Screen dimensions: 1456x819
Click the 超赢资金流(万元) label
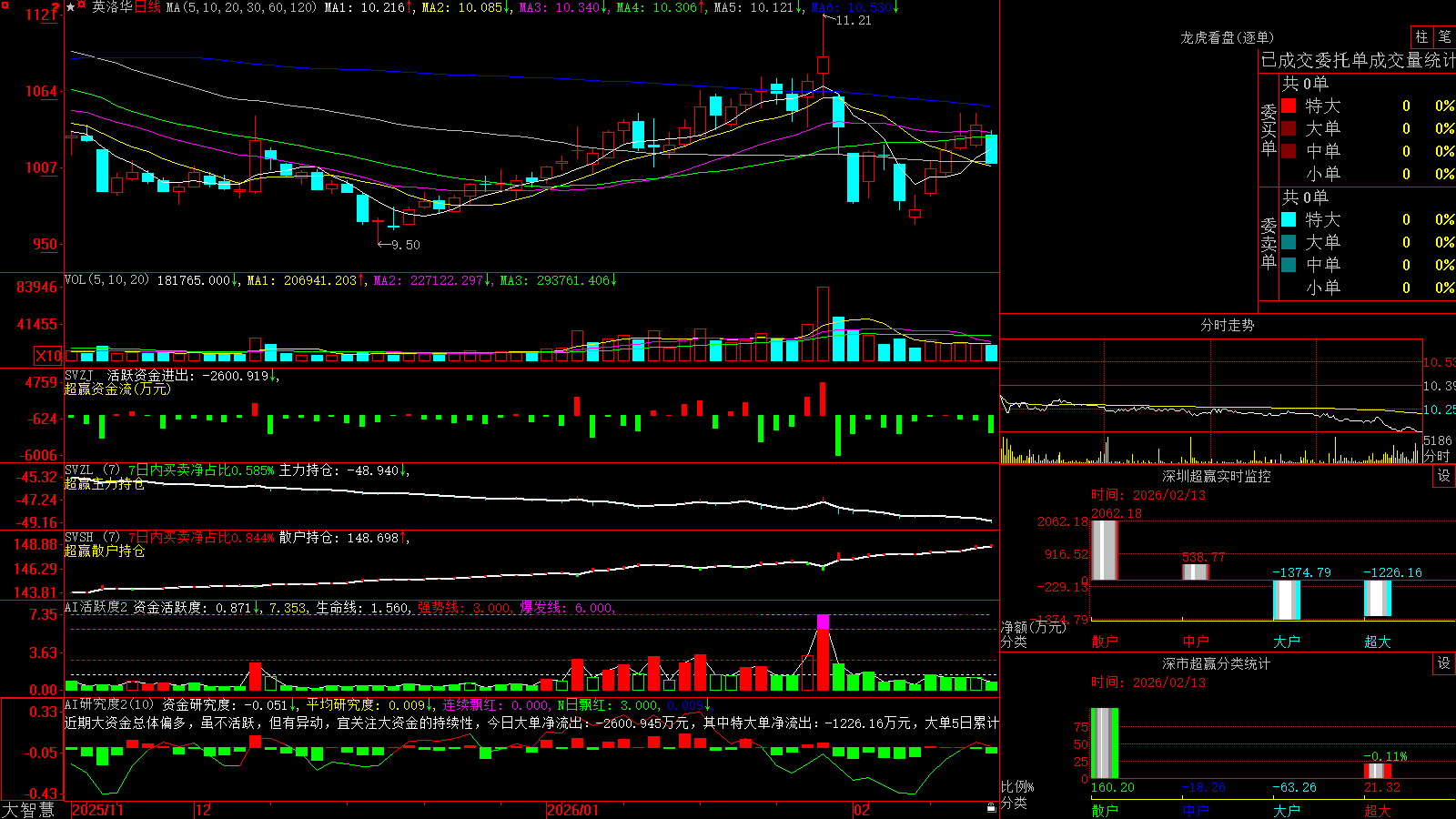[x=117, y=389]
